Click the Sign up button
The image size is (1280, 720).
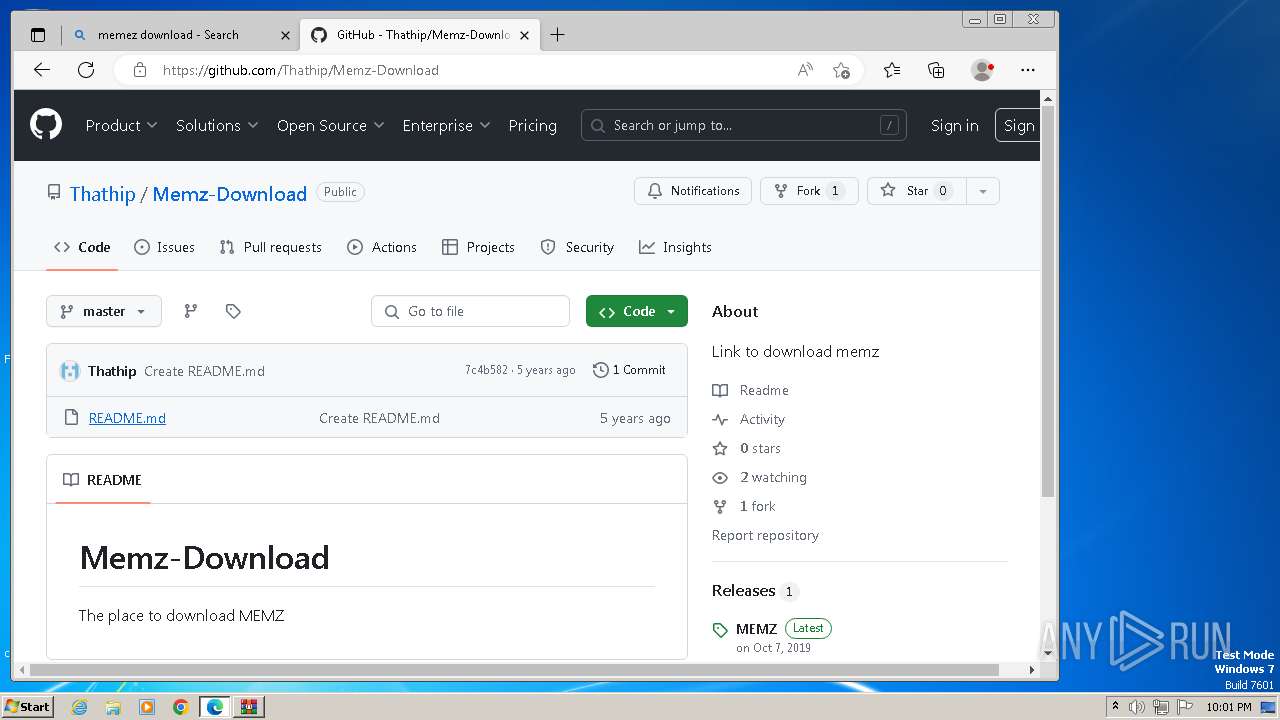[x=1017, y=125]
